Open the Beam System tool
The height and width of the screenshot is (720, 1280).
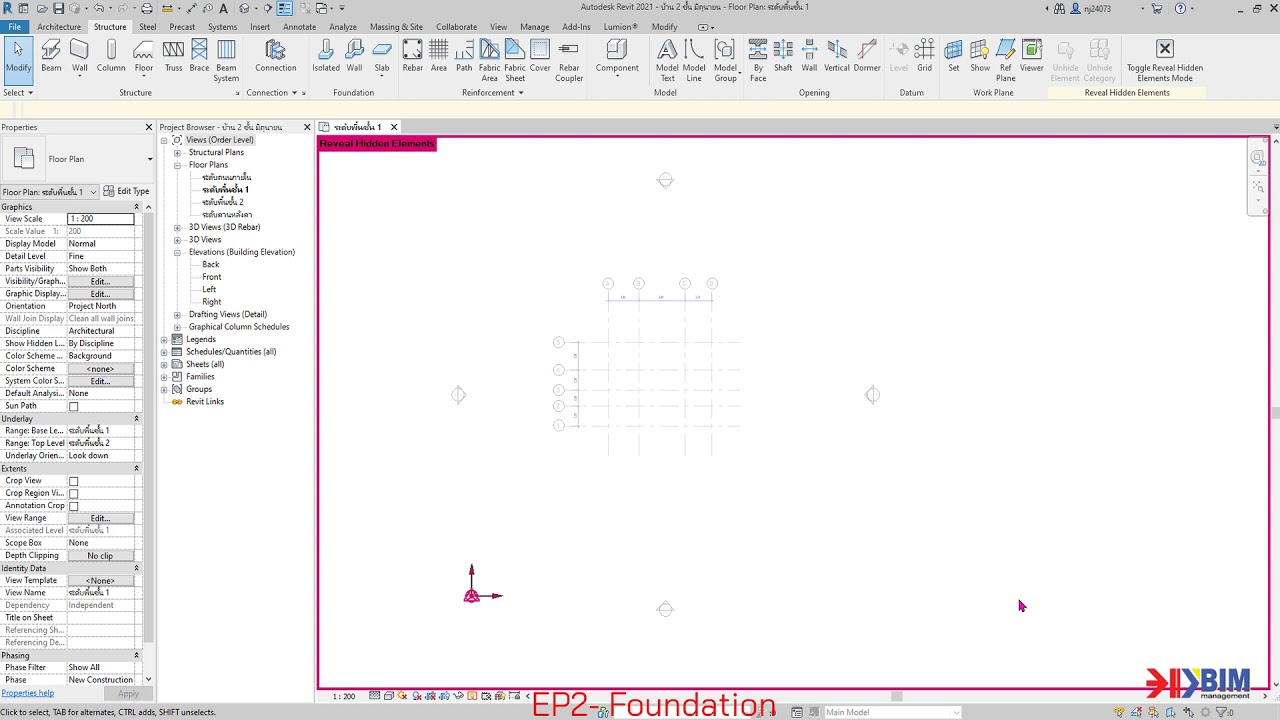pos(226,61)
